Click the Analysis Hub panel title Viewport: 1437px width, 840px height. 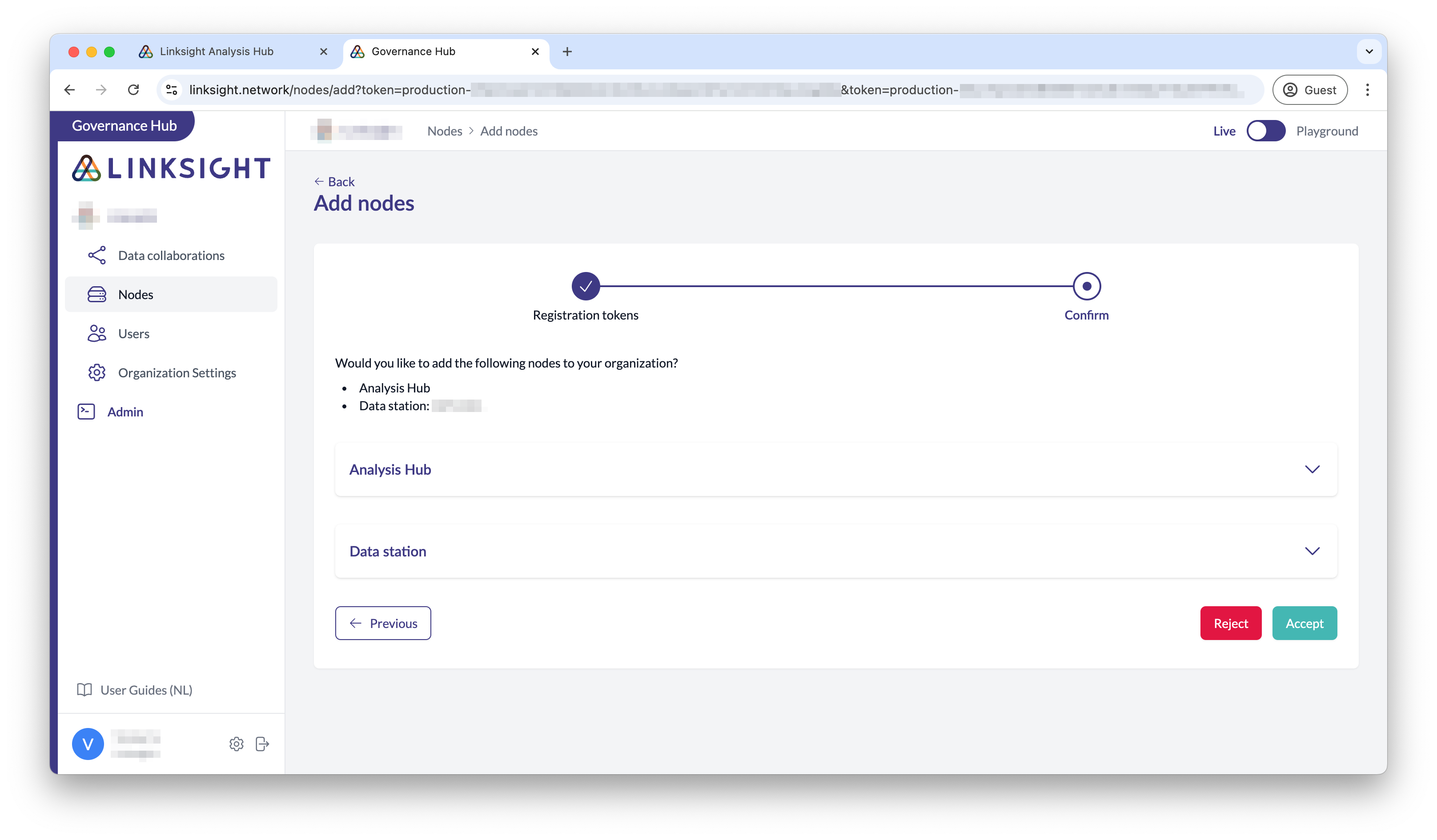coord(390,469)
